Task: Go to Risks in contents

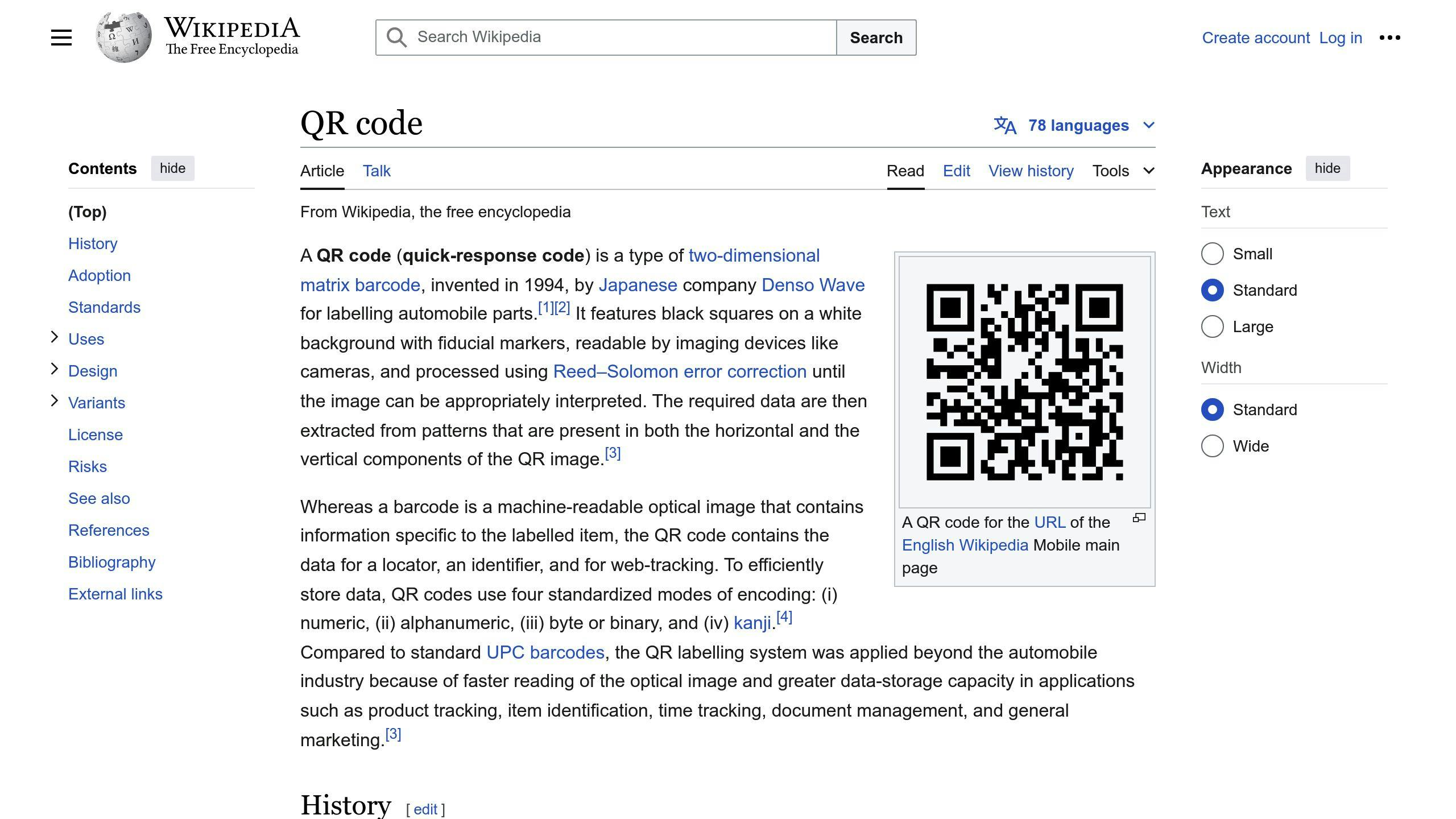Action: click(x=88, y=466)
